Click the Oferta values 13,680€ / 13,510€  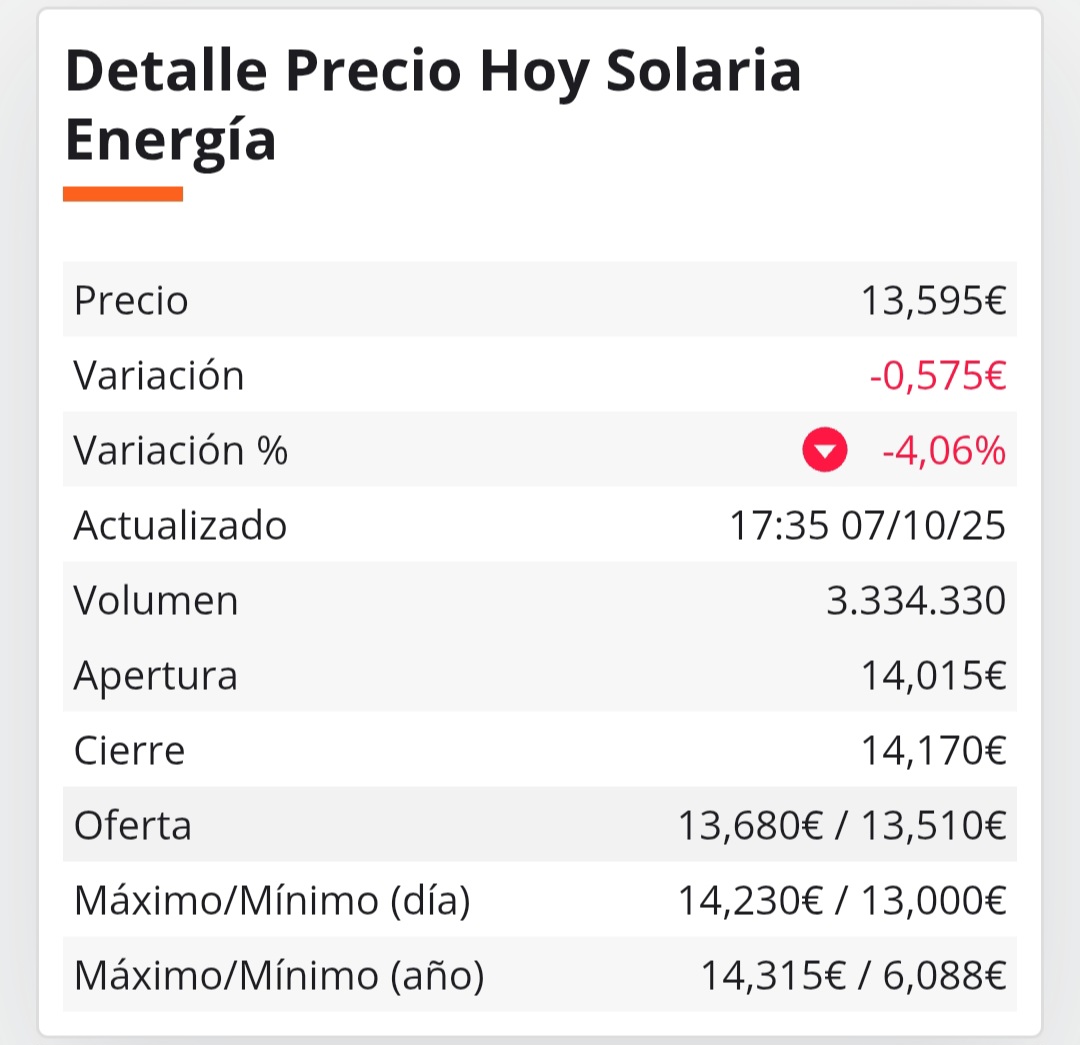pyautogui.click(x=842, y=826)
